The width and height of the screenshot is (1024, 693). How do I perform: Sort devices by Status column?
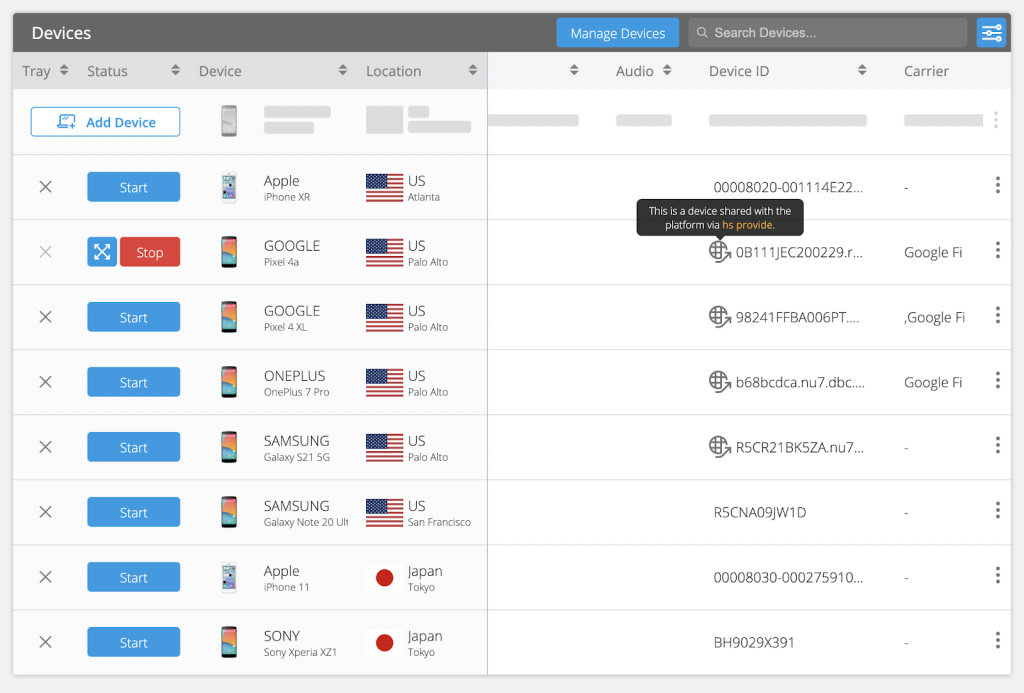pyautogui.click(x=175, y=70)
